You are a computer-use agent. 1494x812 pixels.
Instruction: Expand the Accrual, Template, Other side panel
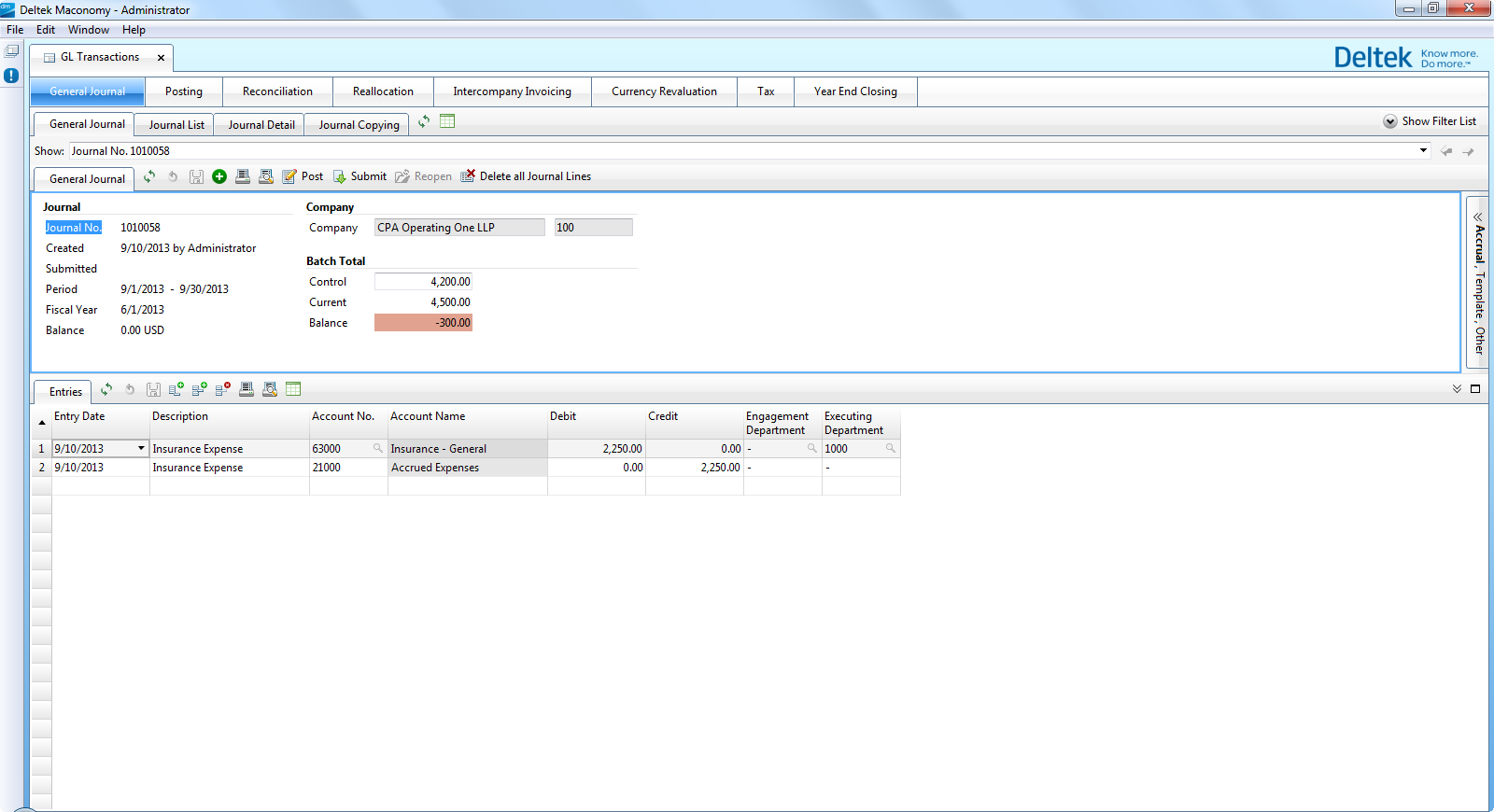click(1478, 217)
